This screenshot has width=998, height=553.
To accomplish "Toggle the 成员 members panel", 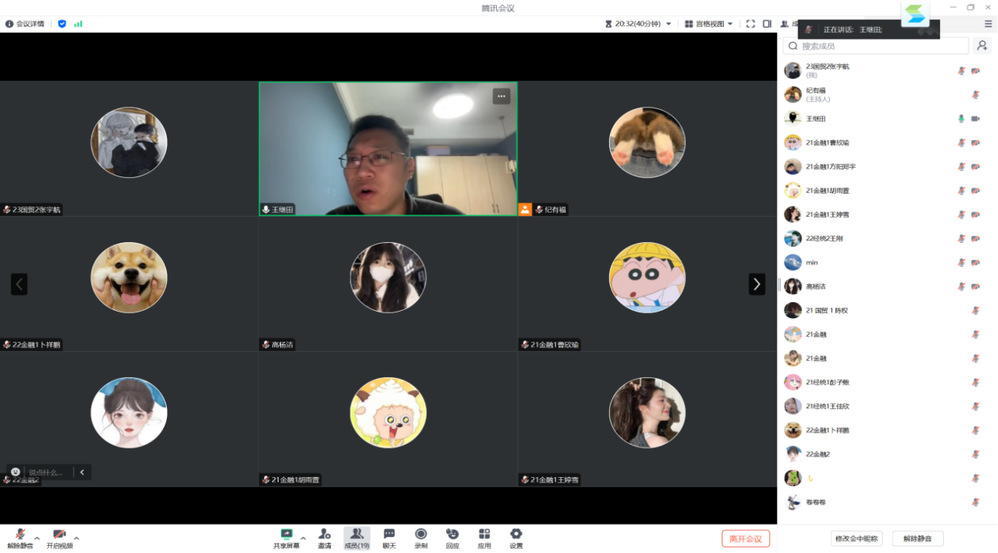I will click(356, 536).
